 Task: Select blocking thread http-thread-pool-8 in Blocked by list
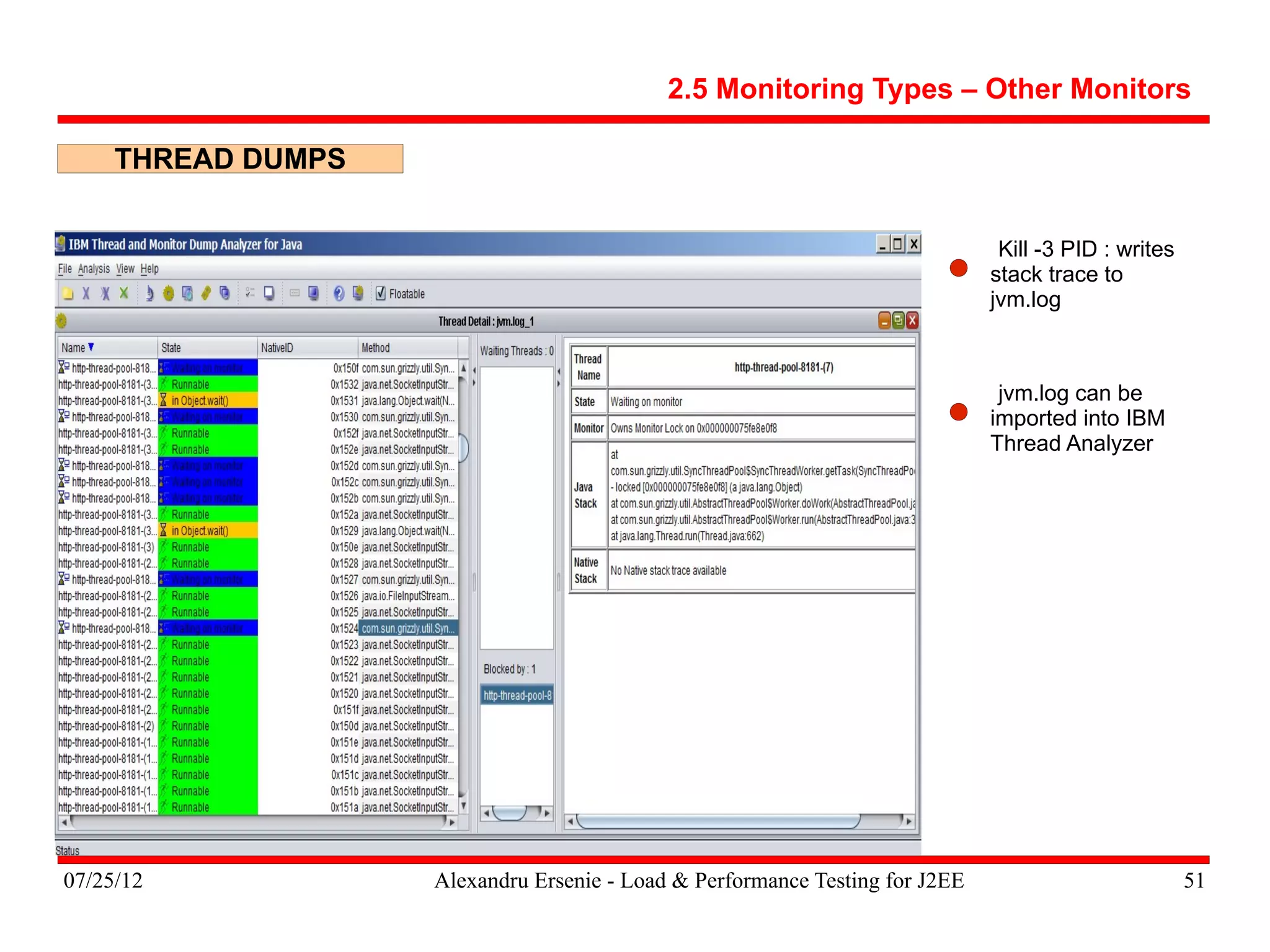(517, 695)
